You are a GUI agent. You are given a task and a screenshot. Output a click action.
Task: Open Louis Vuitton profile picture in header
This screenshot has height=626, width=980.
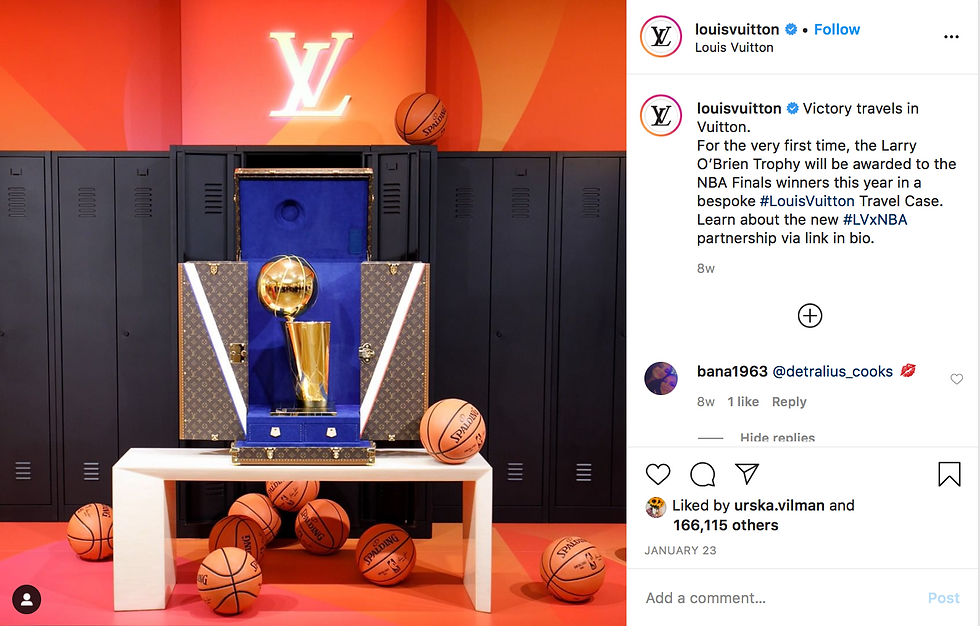coord(661,37)
